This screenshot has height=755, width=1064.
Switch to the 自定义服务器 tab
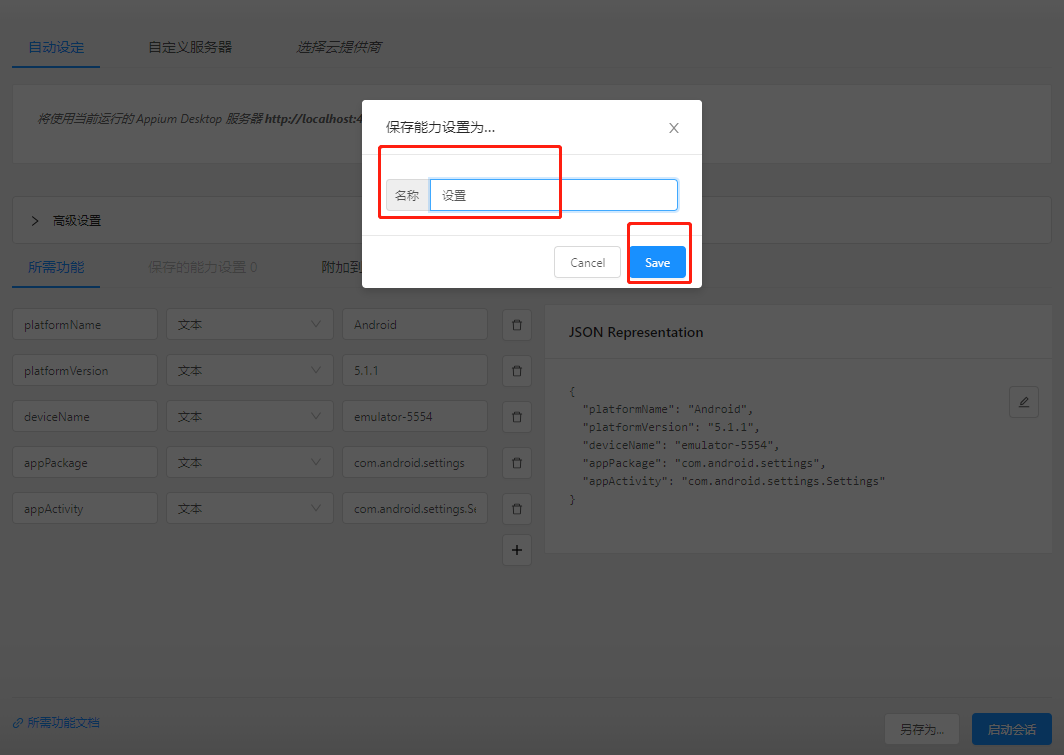[190, 47]
